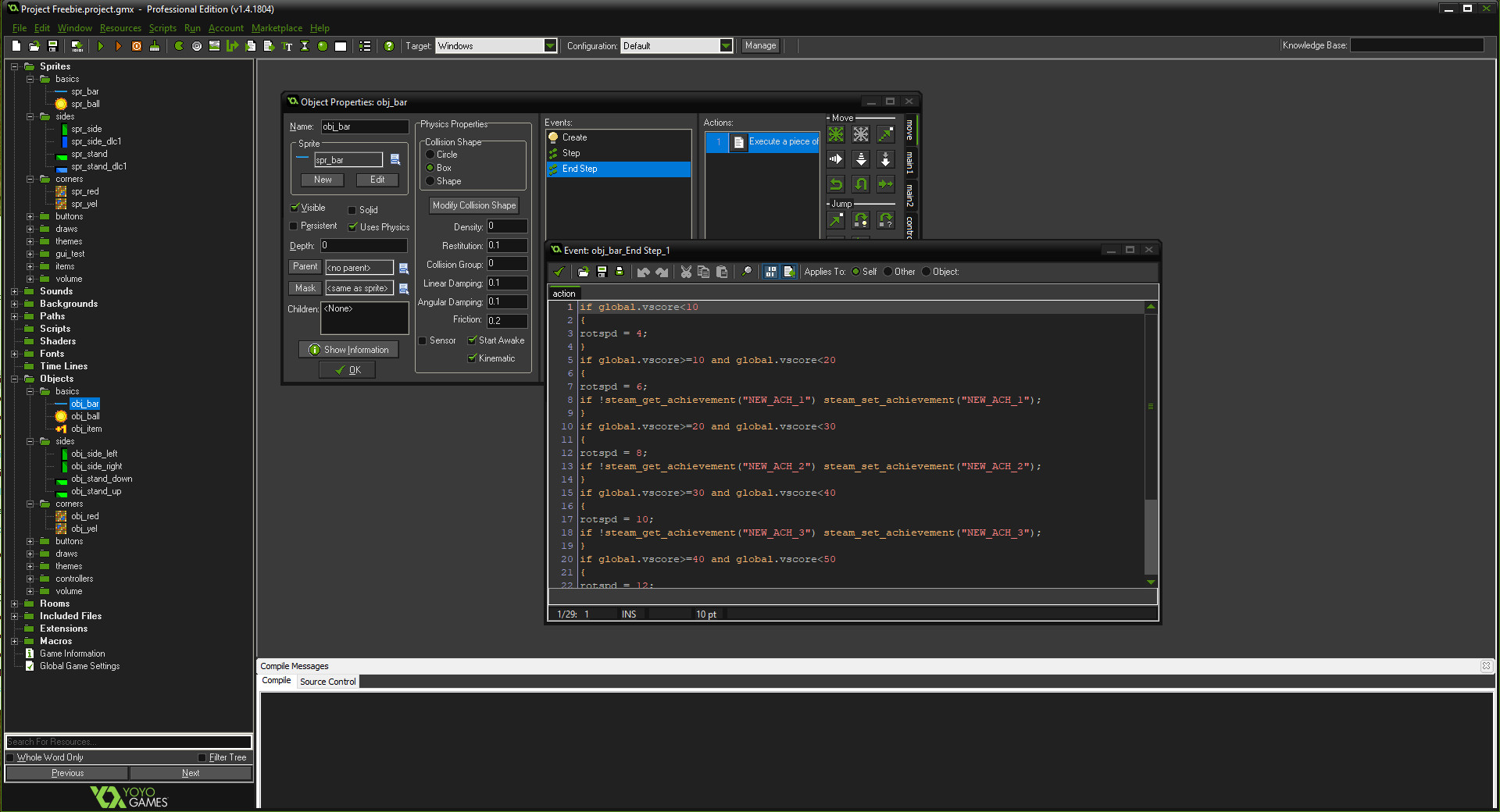Create a new timeline with the hourglass icon

click(305, 46)
